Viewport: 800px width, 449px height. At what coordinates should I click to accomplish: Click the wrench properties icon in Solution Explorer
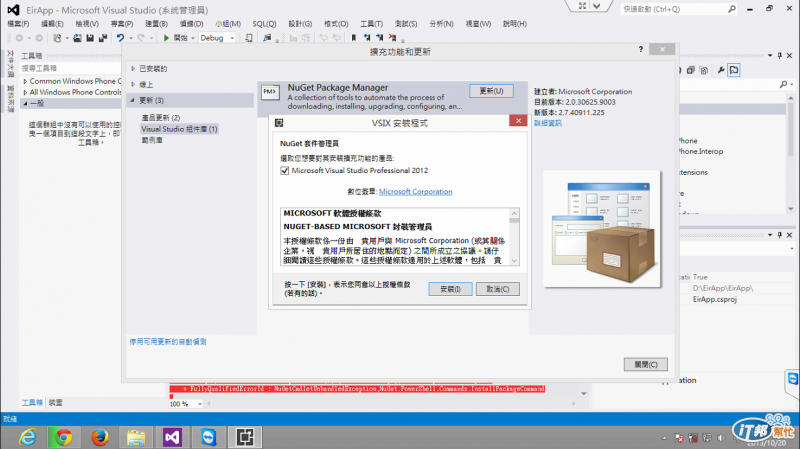pyautogui.click(x=721, y=70)
